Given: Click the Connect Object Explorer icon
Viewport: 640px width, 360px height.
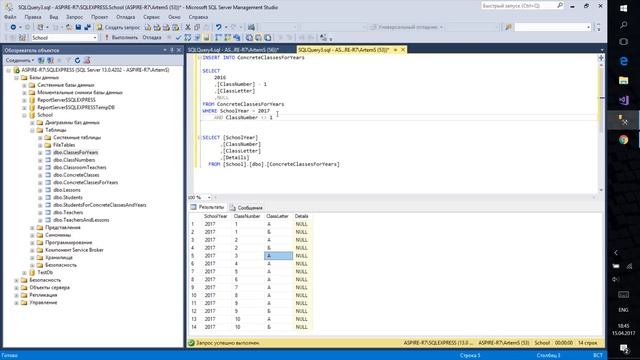Looking at the screenshot, I should click(41, 60).
